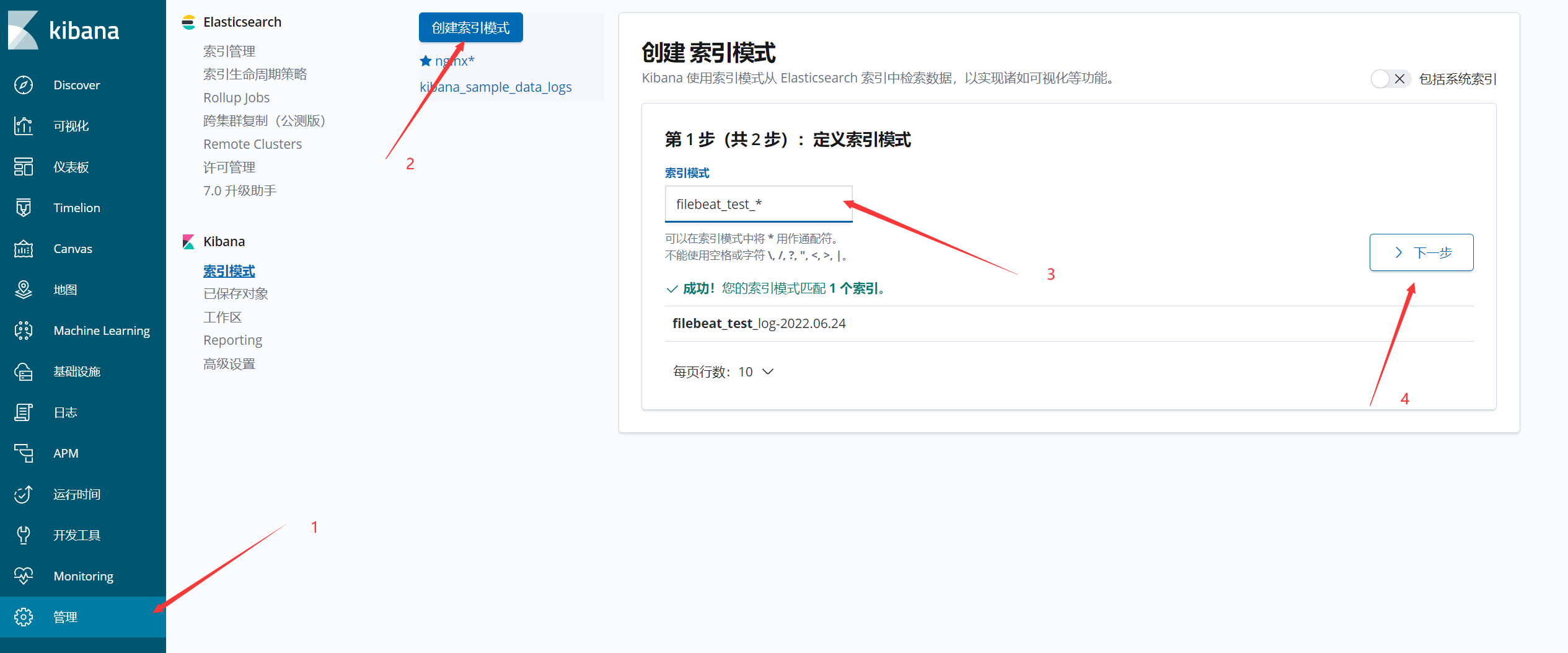Screen dimensions: 1568x653
Task: Open the APM icon
Action: tap(24, 453)
